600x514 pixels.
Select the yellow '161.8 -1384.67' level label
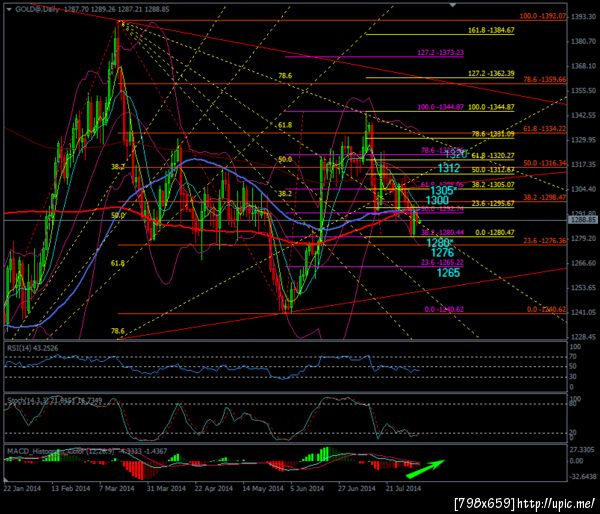pos(491,30)
